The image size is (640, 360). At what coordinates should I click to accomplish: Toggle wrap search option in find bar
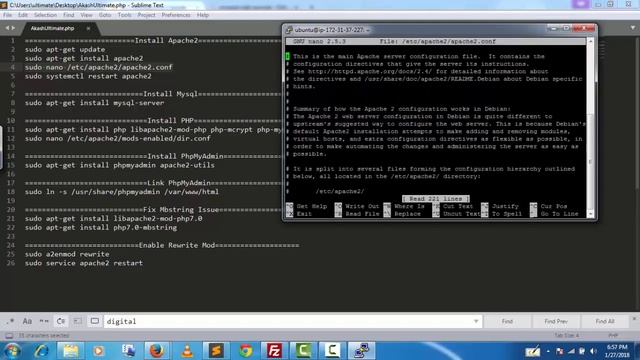(x=61, y=321)
